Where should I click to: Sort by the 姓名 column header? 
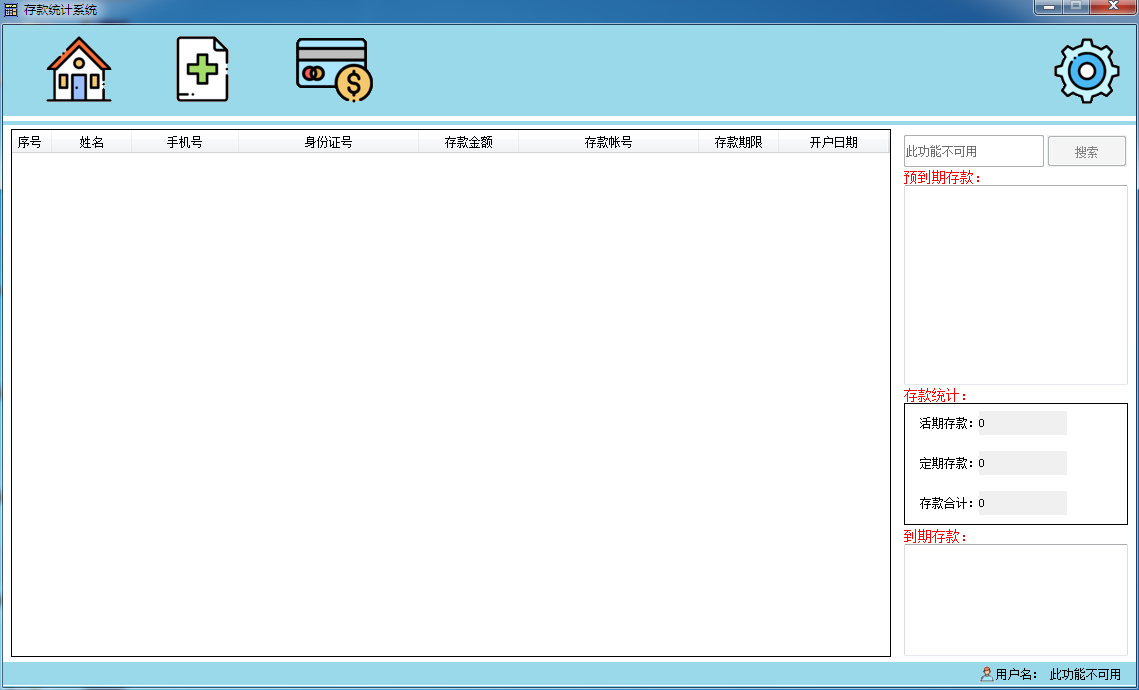pyautogui.click(x=92, y=142)
